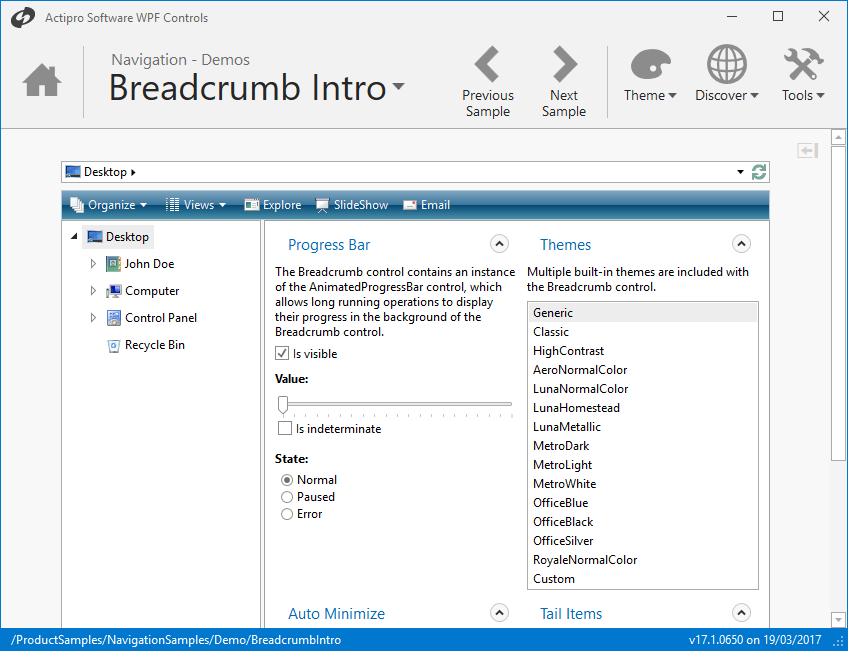The height and width of the screenshot is (651, 848).
Task: Open the Breadcrumb Intro sample dropdown
Action: click(x=398, y=88)
